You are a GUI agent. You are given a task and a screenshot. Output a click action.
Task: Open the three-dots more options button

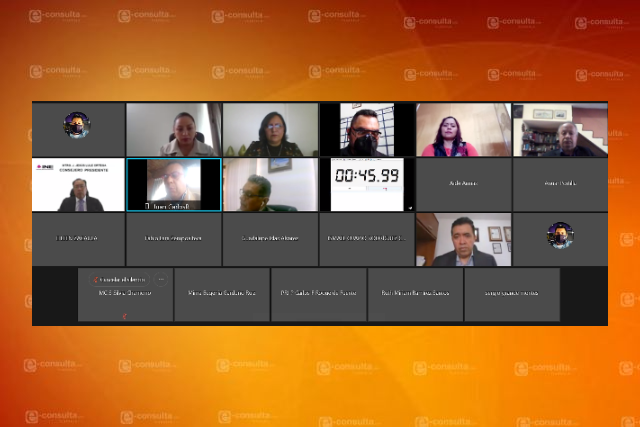161,279
